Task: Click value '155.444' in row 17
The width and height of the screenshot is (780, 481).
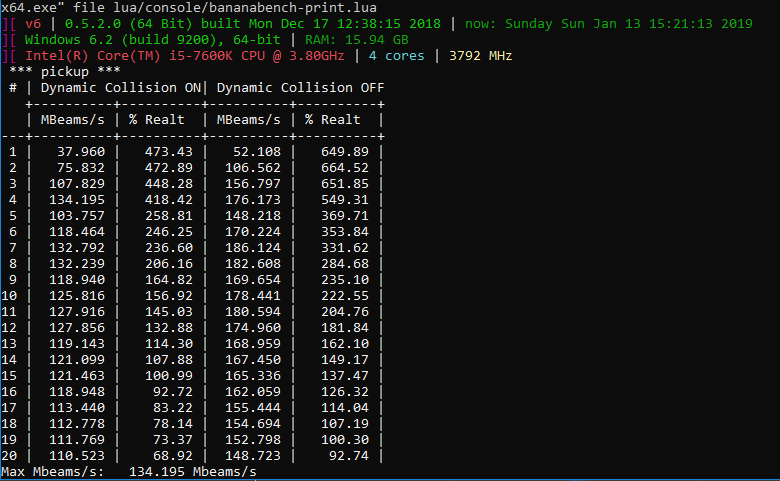Action: coord(253,407)
